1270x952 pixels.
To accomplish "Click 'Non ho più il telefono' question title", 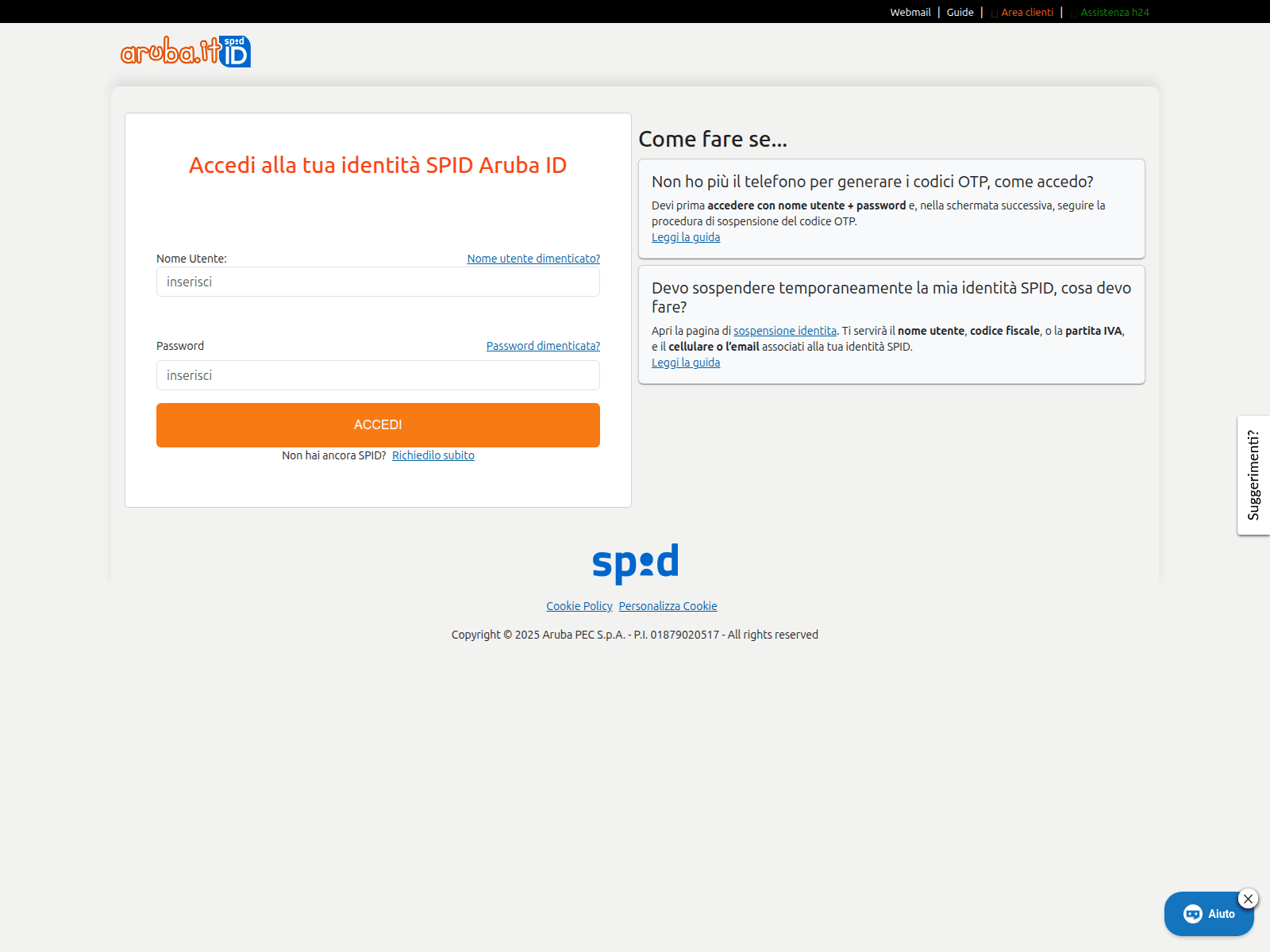I will click(872, 182).
